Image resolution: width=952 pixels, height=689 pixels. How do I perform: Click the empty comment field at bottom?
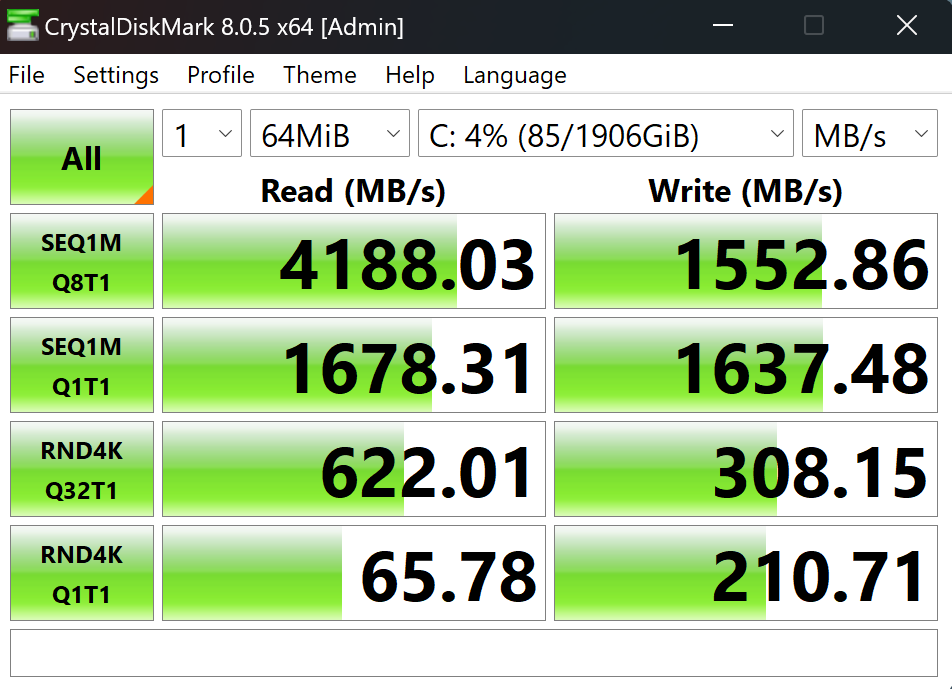coord(474,653)
